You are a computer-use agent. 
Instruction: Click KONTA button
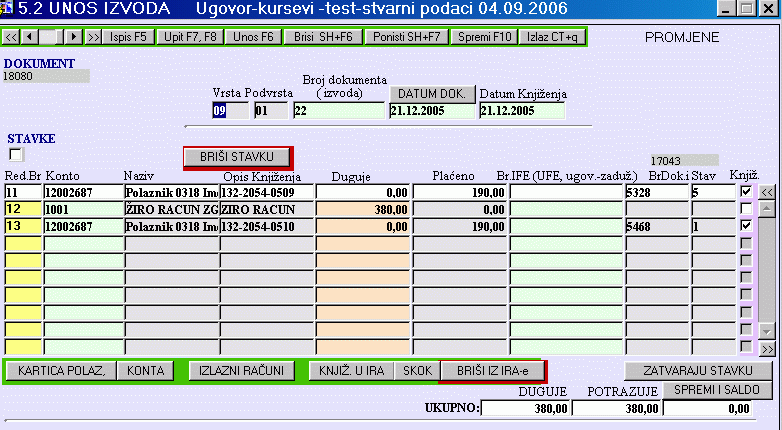tap(146, 371)
